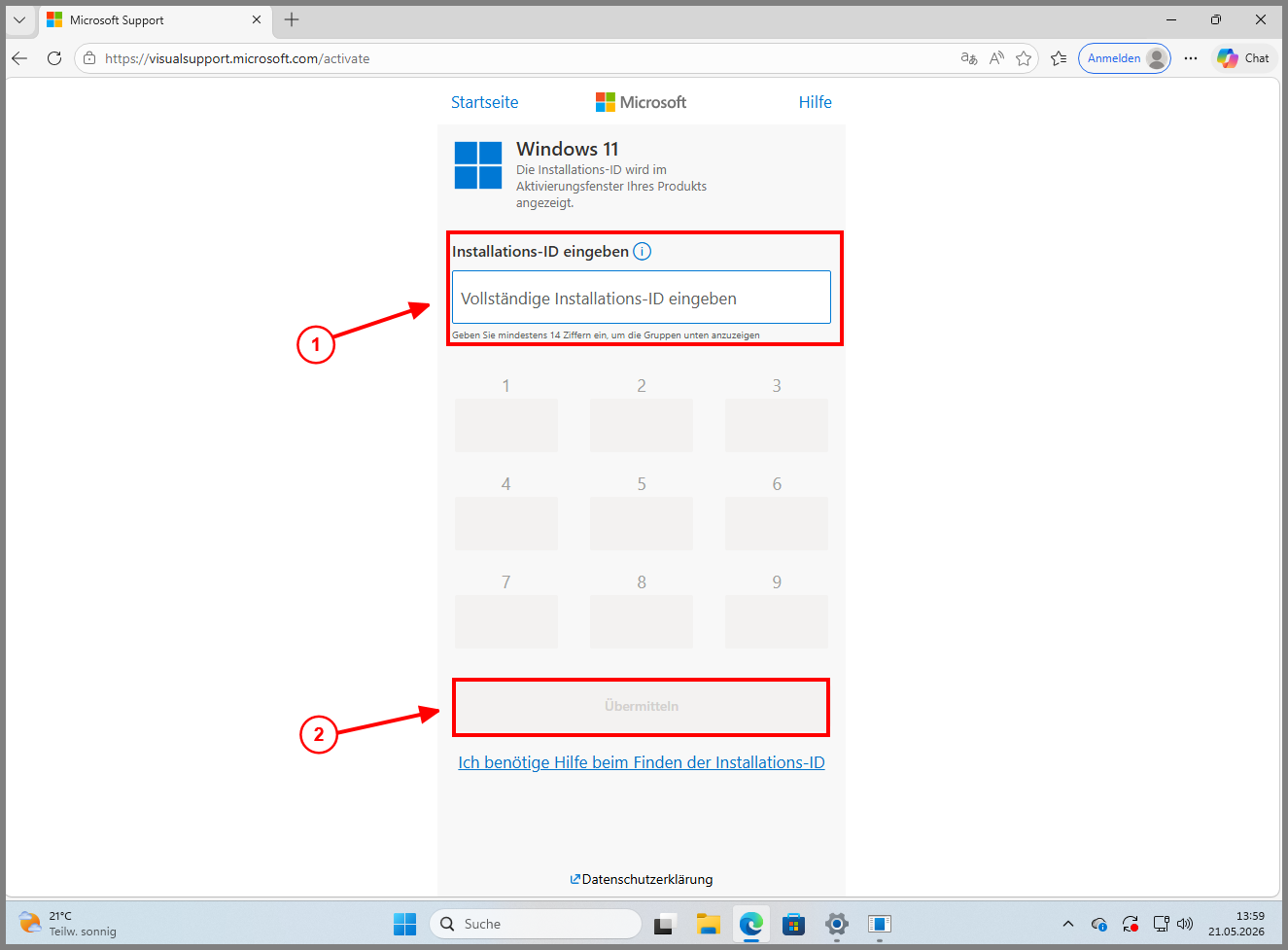This screenshot has height=950, width=1288.
Task: Open the Copilot Chat button
Action: coord(1243,58)
